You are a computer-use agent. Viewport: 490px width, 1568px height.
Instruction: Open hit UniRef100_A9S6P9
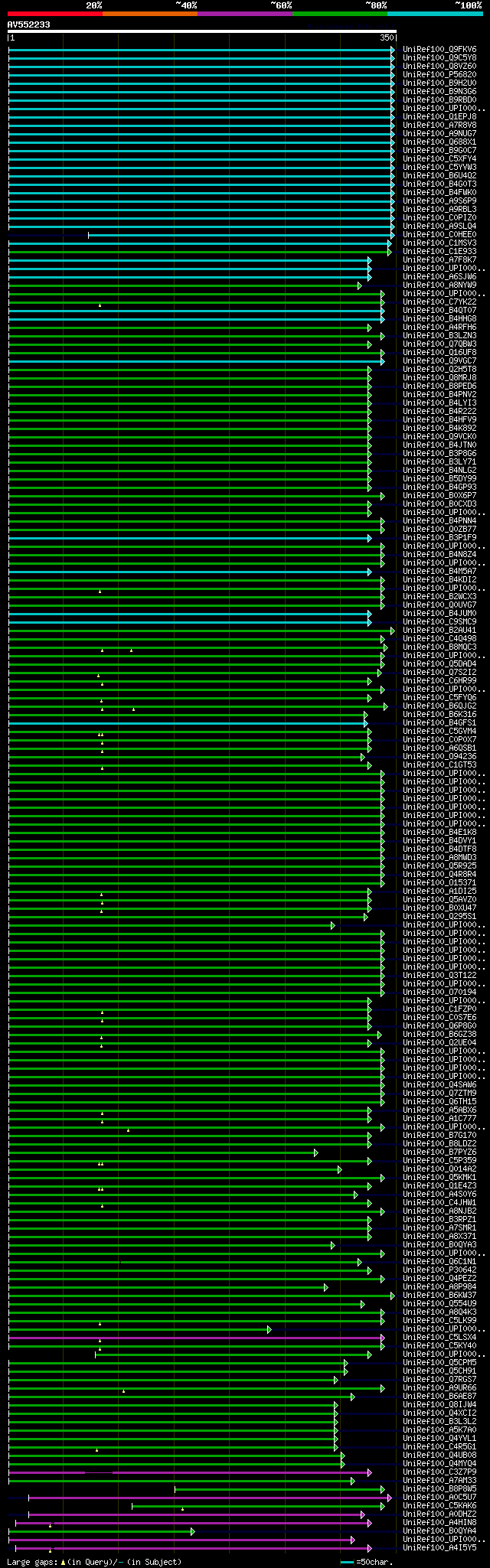click(x=439, y=201)
